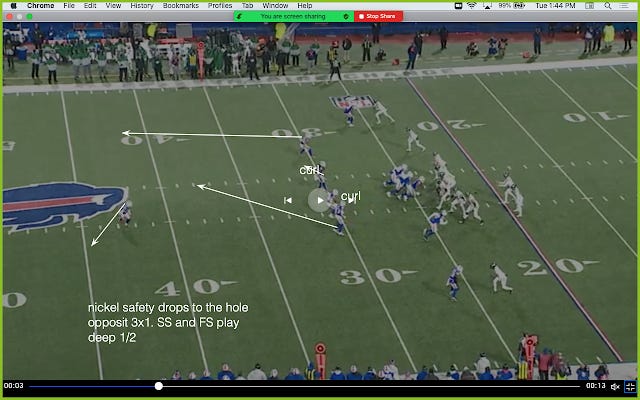
Task: Click the clock showing Tue 1:44 PM
Action: pyautogui.click(x=555, y=5)
